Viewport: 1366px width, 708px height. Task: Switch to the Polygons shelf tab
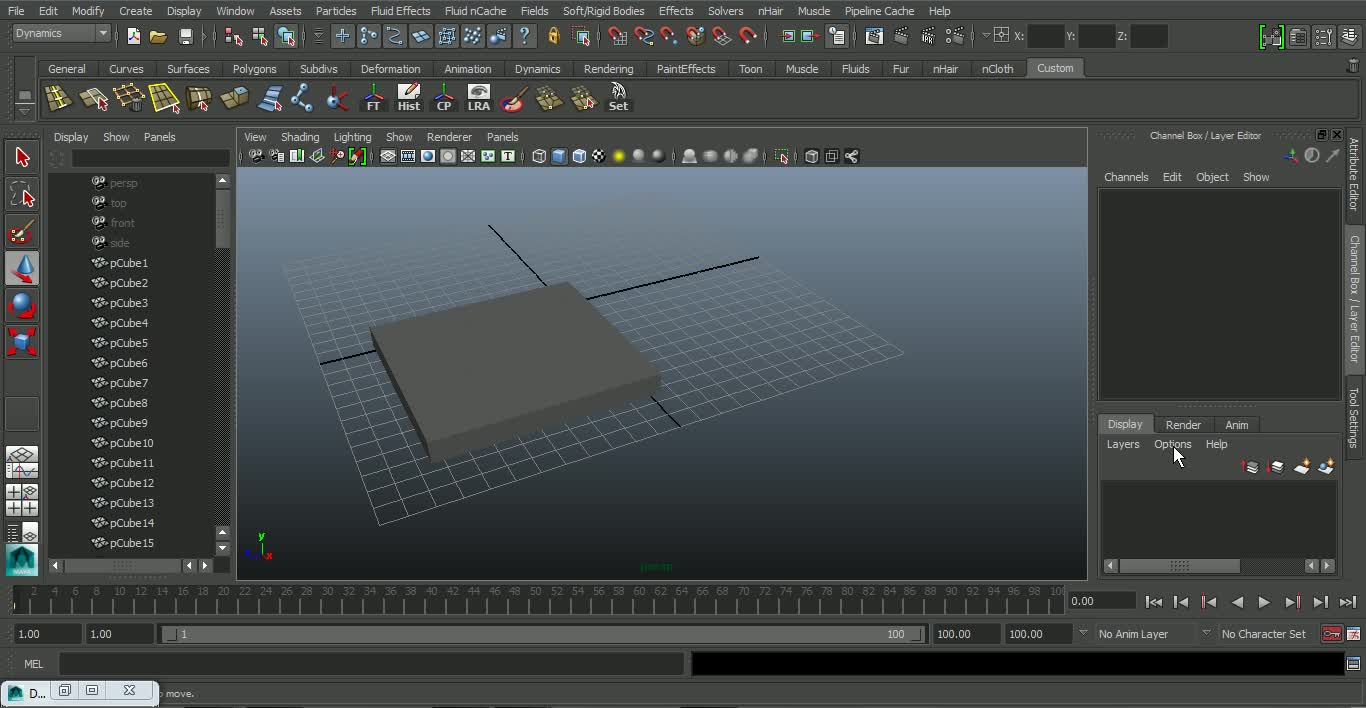pos(254,69)
